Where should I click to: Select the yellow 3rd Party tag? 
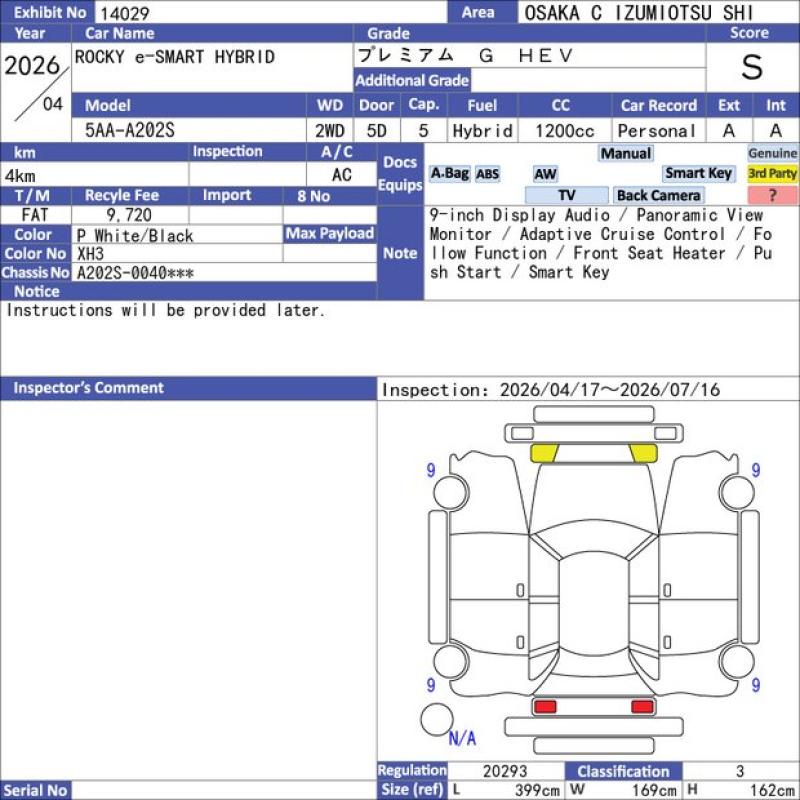tap(772, 173)
